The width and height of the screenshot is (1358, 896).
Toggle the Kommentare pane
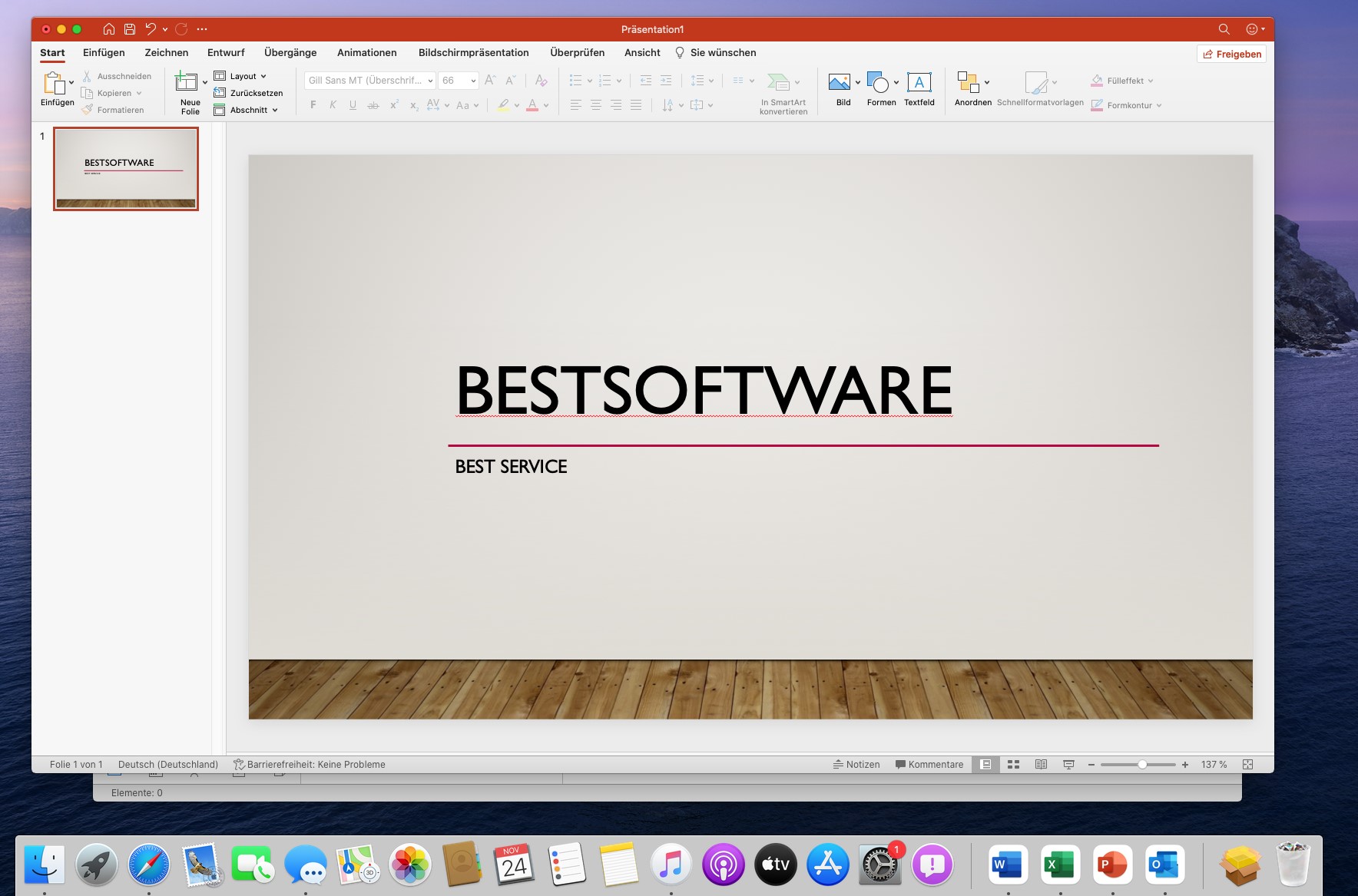coord(929,765)
